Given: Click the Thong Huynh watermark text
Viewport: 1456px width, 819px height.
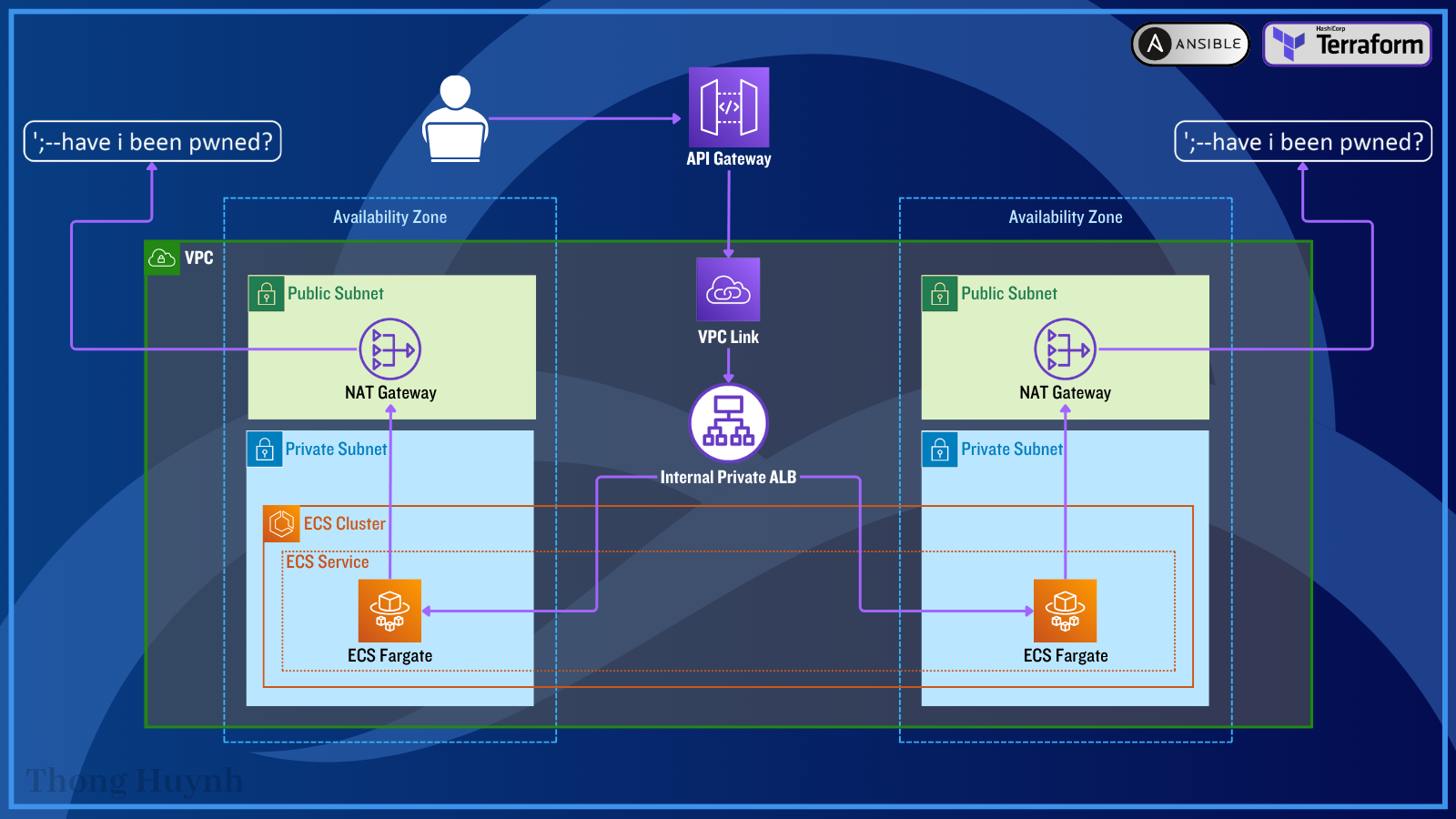Looking at the screenshot, I should [x=135, y=782].
